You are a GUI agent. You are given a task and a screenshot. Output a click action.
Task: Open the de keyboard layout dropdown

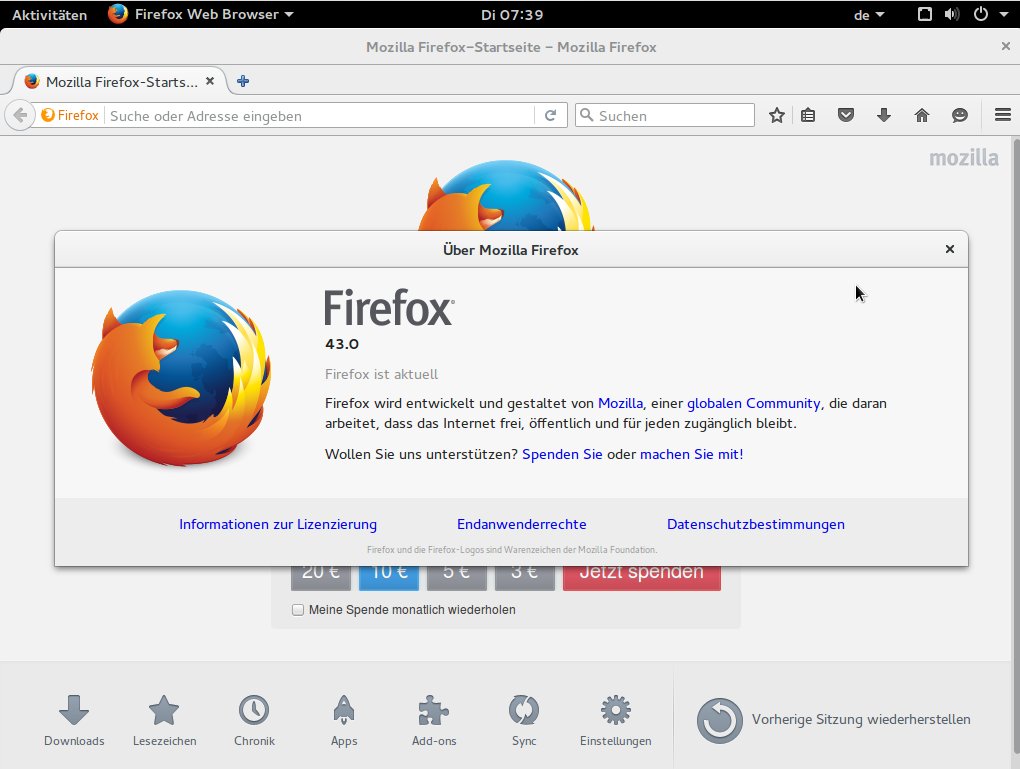coord(868,15)
